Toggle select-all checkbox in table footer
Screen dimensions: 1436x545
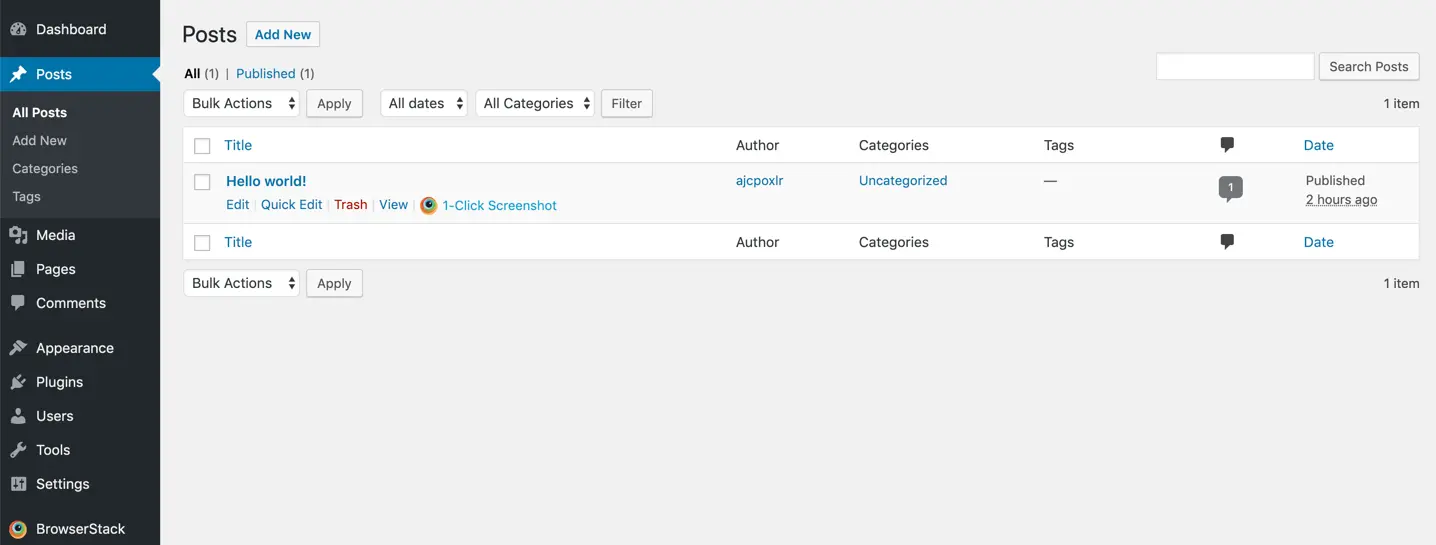202,243
